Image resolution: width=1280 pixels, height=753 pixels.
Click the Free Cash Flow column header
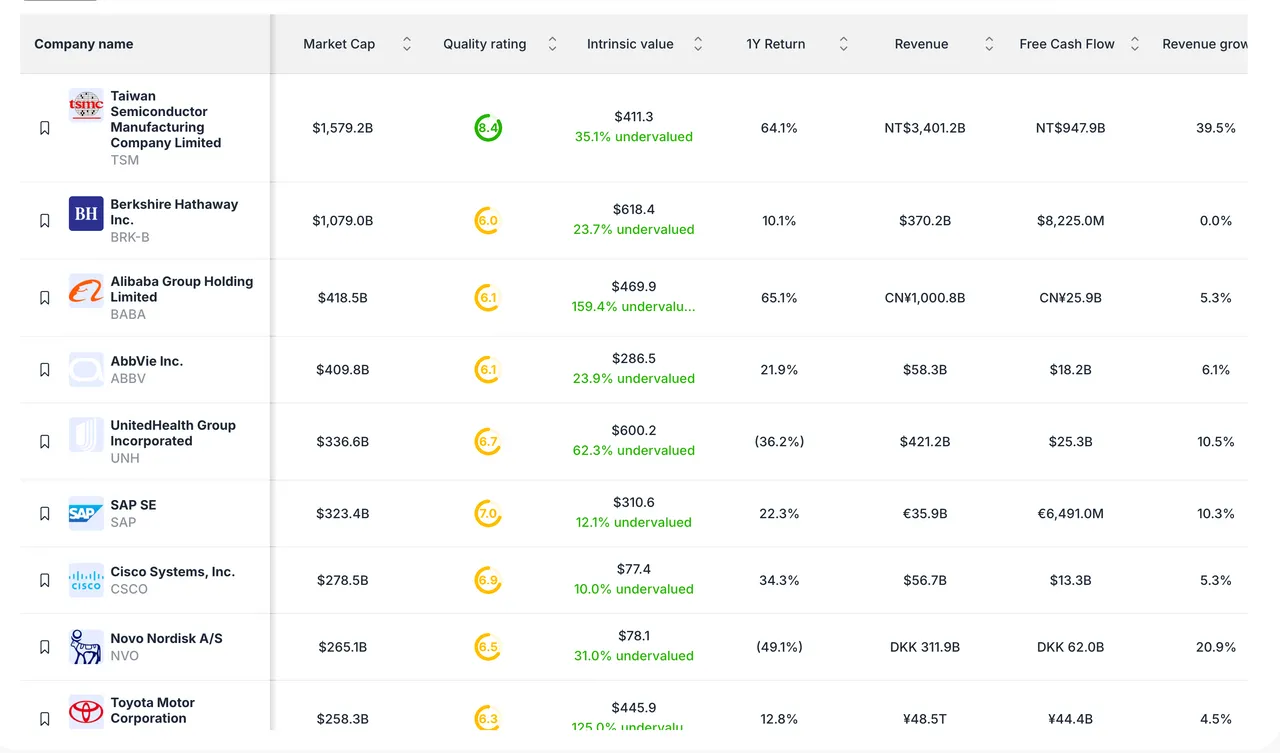coord(1066,44)
